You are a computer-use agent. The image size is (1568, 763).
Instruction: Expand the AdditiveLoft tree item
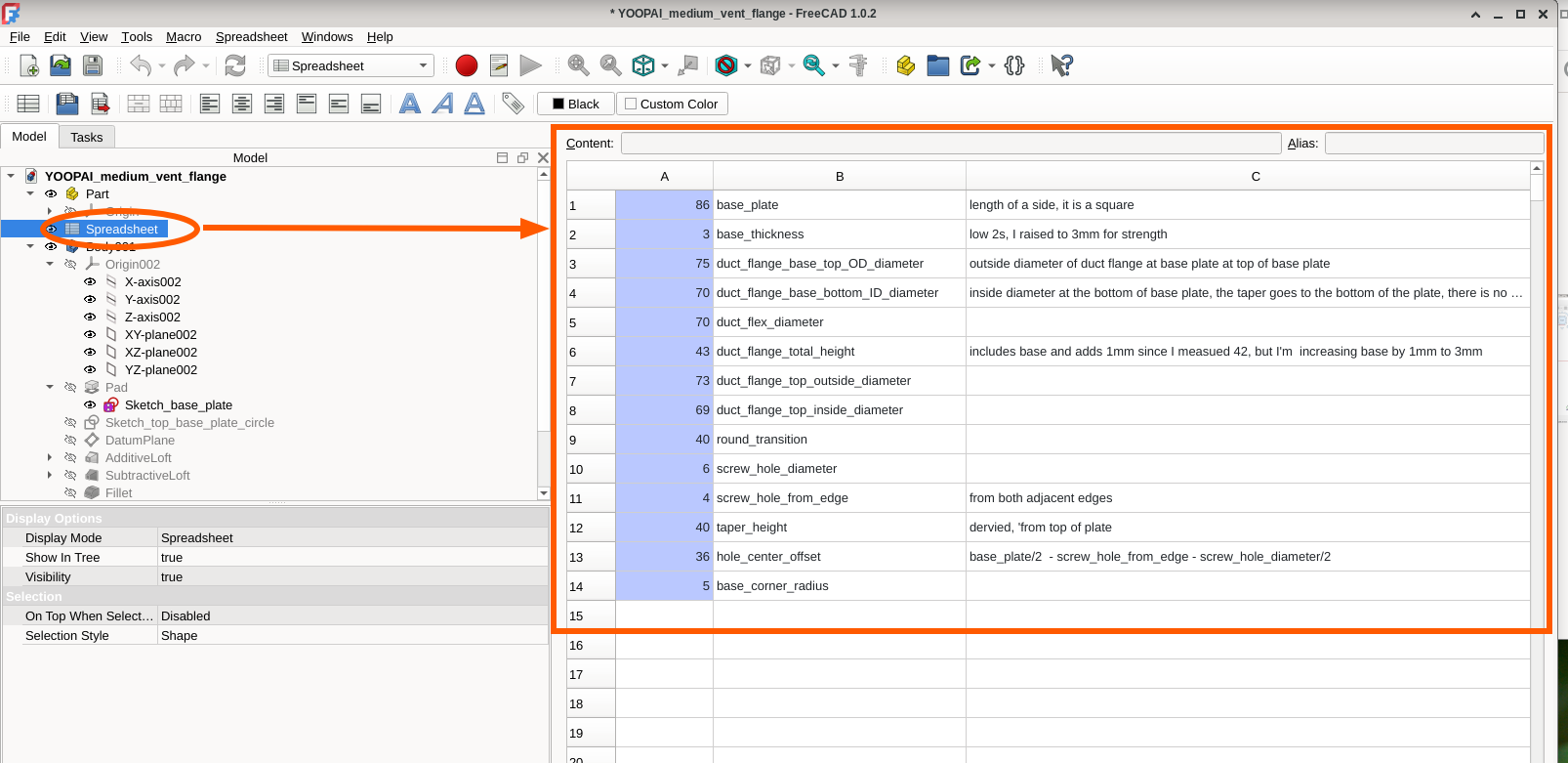coord(50,458)
